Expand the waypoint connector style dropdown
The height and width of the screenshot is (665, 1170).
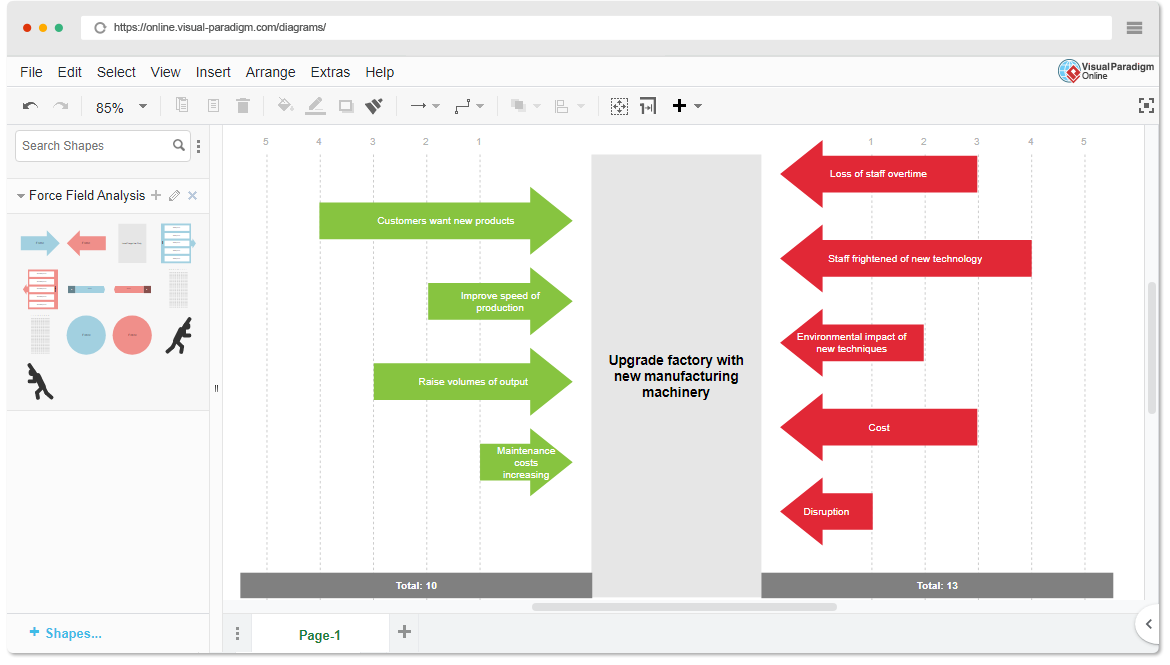(x=469, y=106)
